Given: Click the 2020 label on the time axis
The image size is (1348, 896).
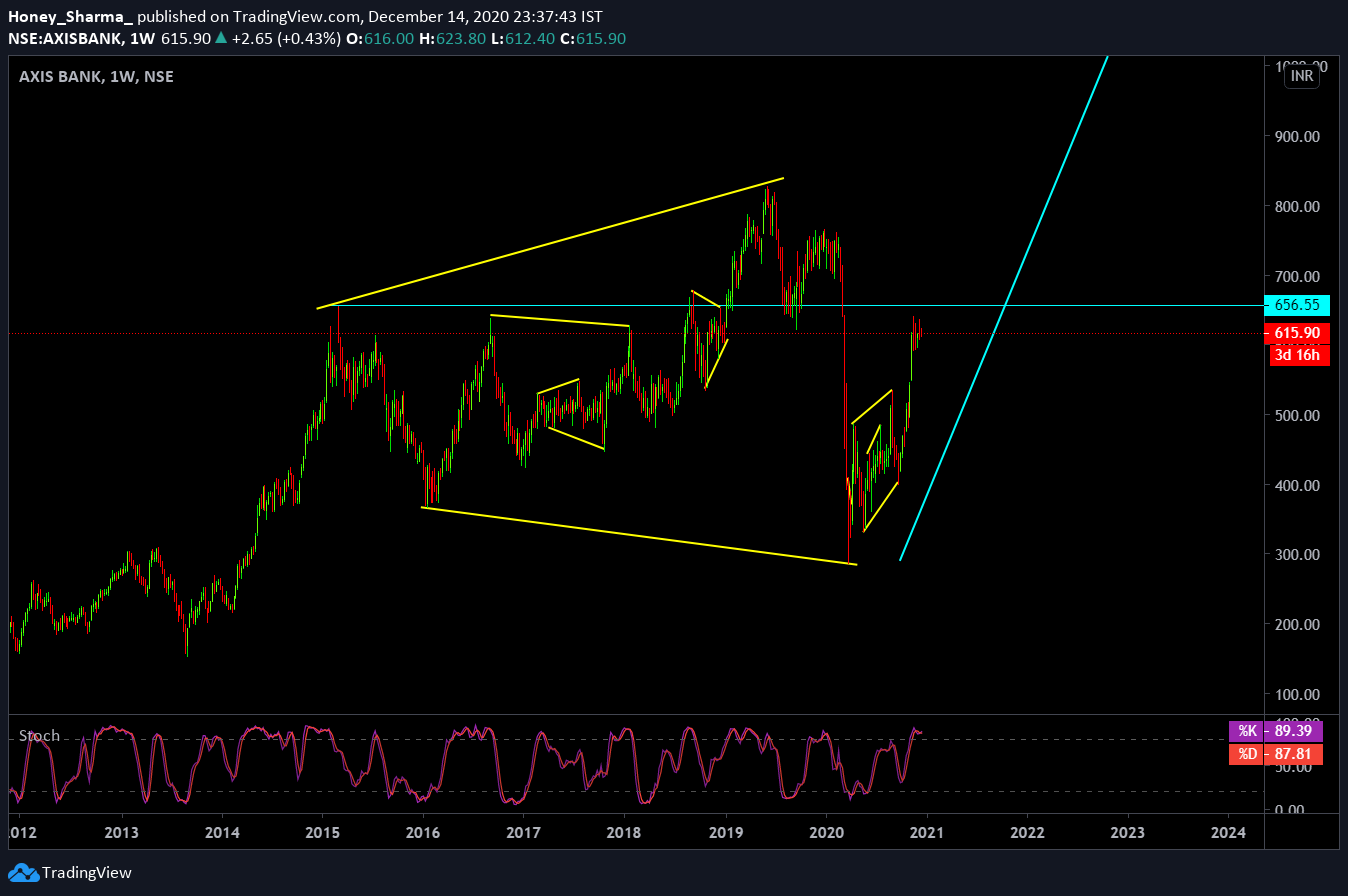Looking at the screenshot, I should click(x=826, y=832).
